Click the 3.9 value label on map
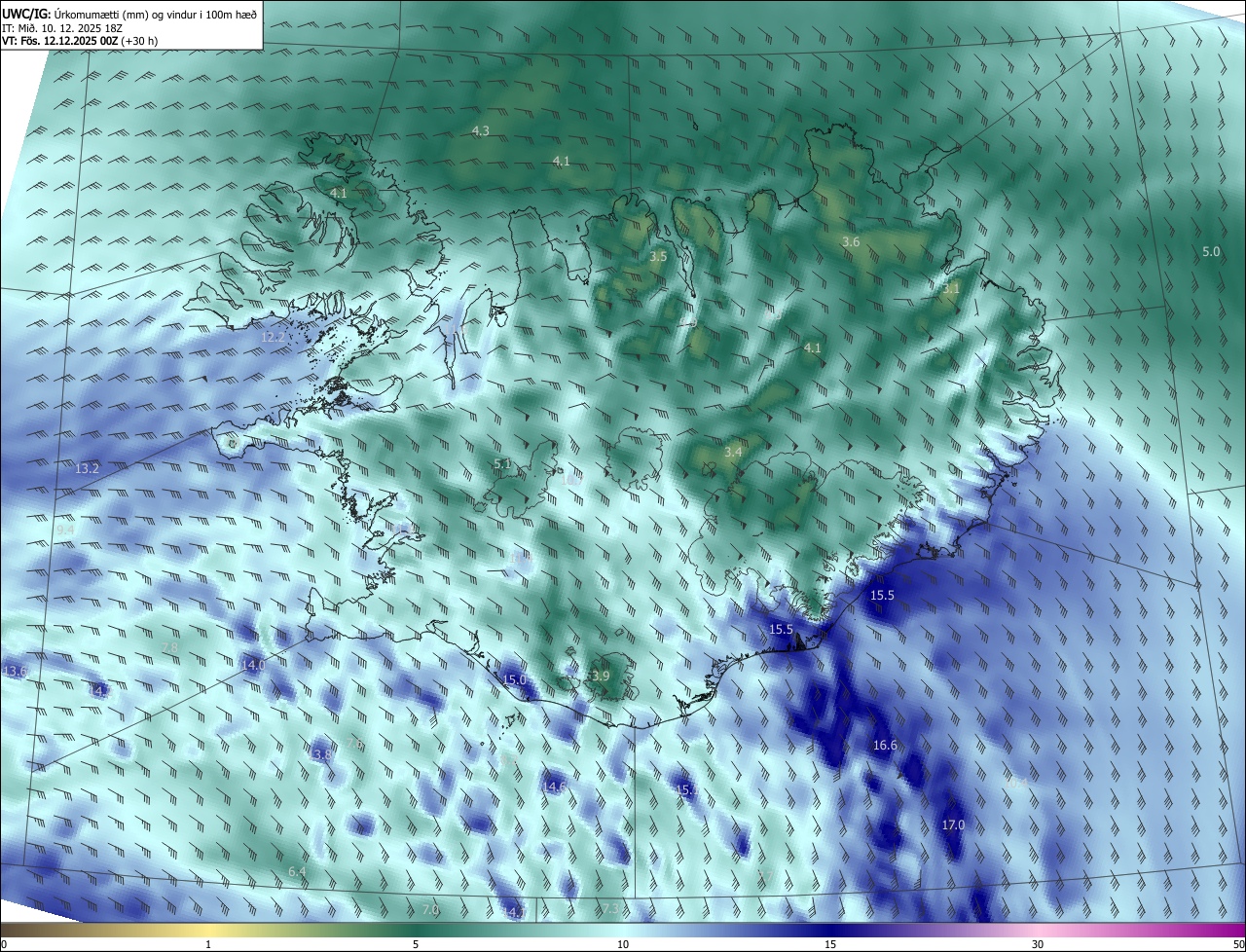 600,676
